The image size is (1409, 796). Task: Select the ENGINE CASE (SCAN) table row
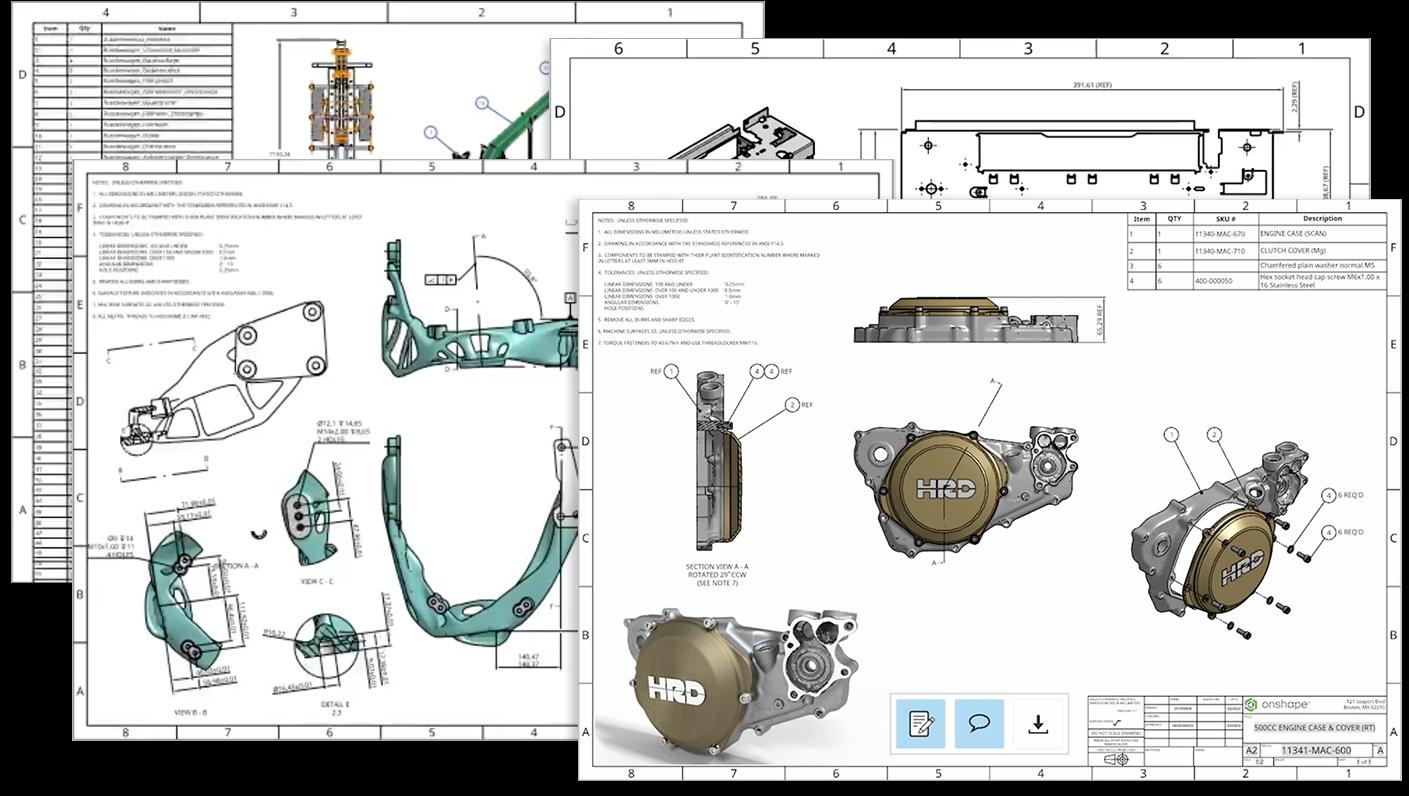click(1257, 232)
